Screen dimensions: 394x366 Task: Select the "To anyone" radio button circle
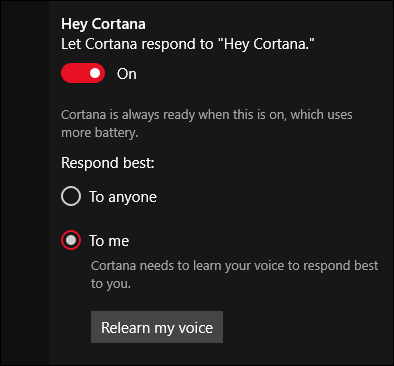(x=71, y=196)
